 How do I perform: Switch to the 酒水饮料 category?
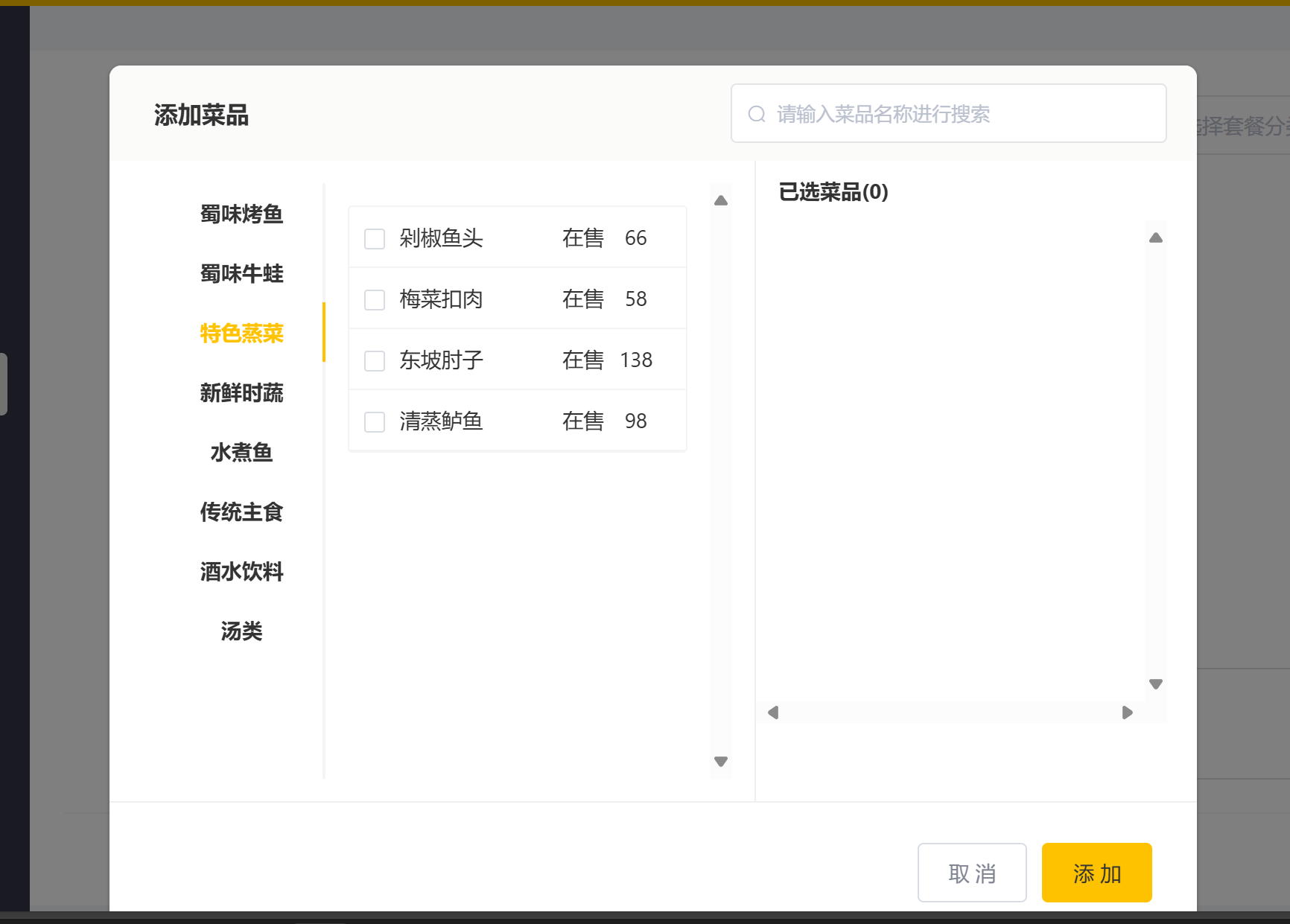[x=241, y=571]
